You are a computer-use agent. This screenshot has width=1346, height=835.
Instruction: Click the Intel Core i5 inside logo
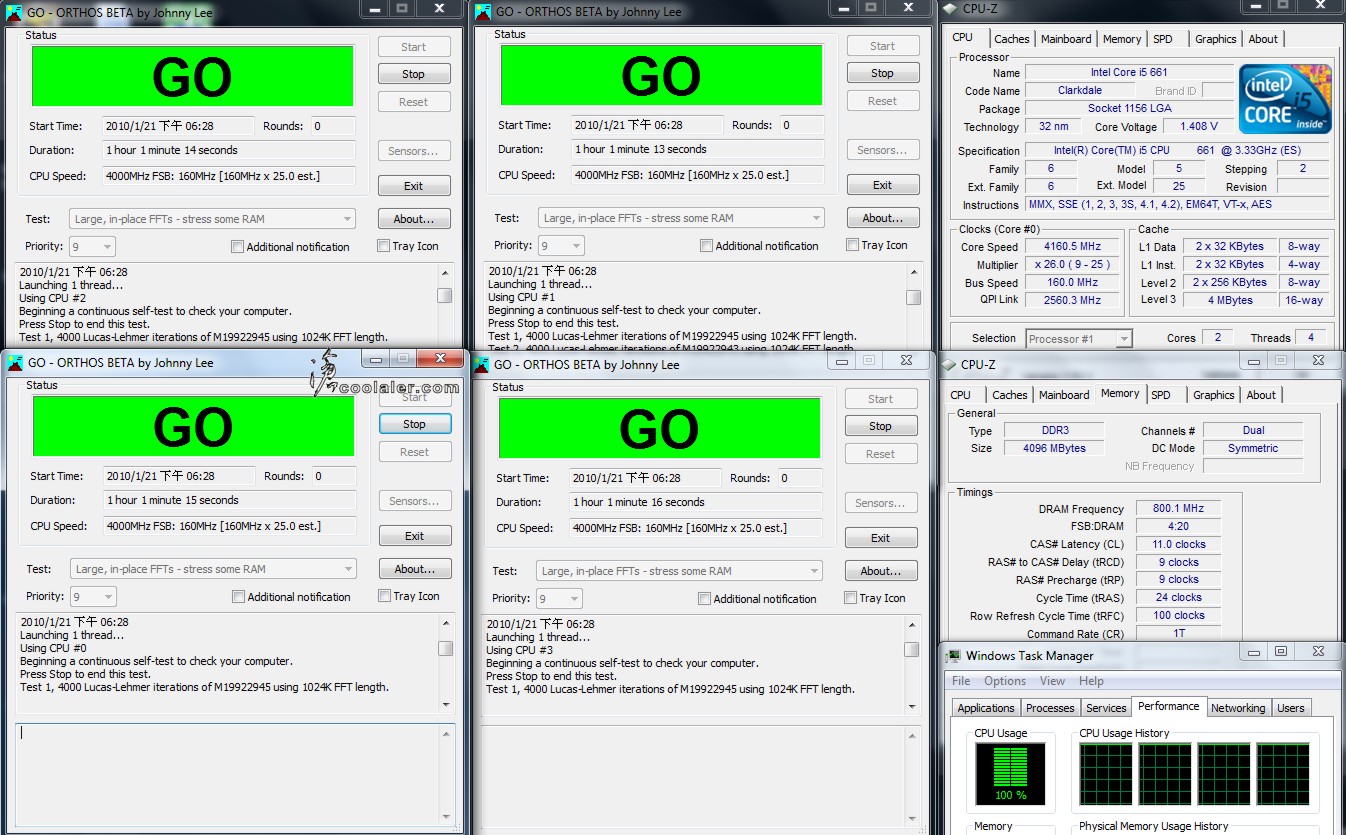[1286, 98]
